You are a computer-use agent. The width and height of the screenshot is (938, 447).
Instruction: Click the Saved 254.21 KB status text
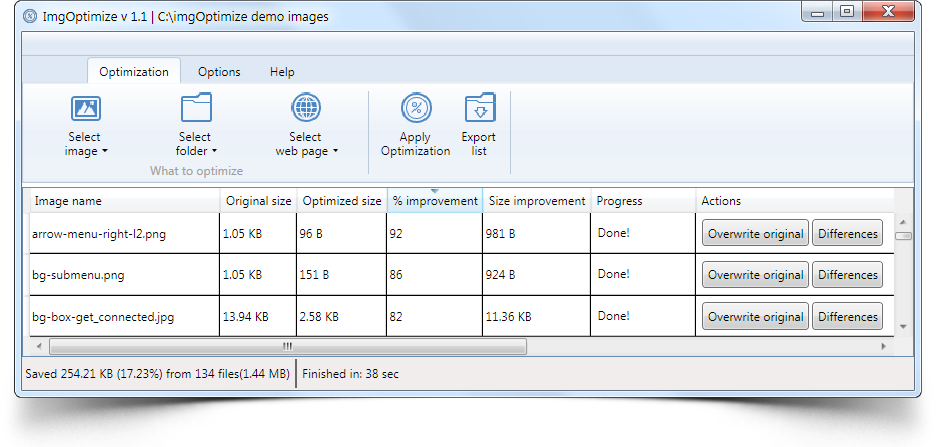(x=157, y=374)
